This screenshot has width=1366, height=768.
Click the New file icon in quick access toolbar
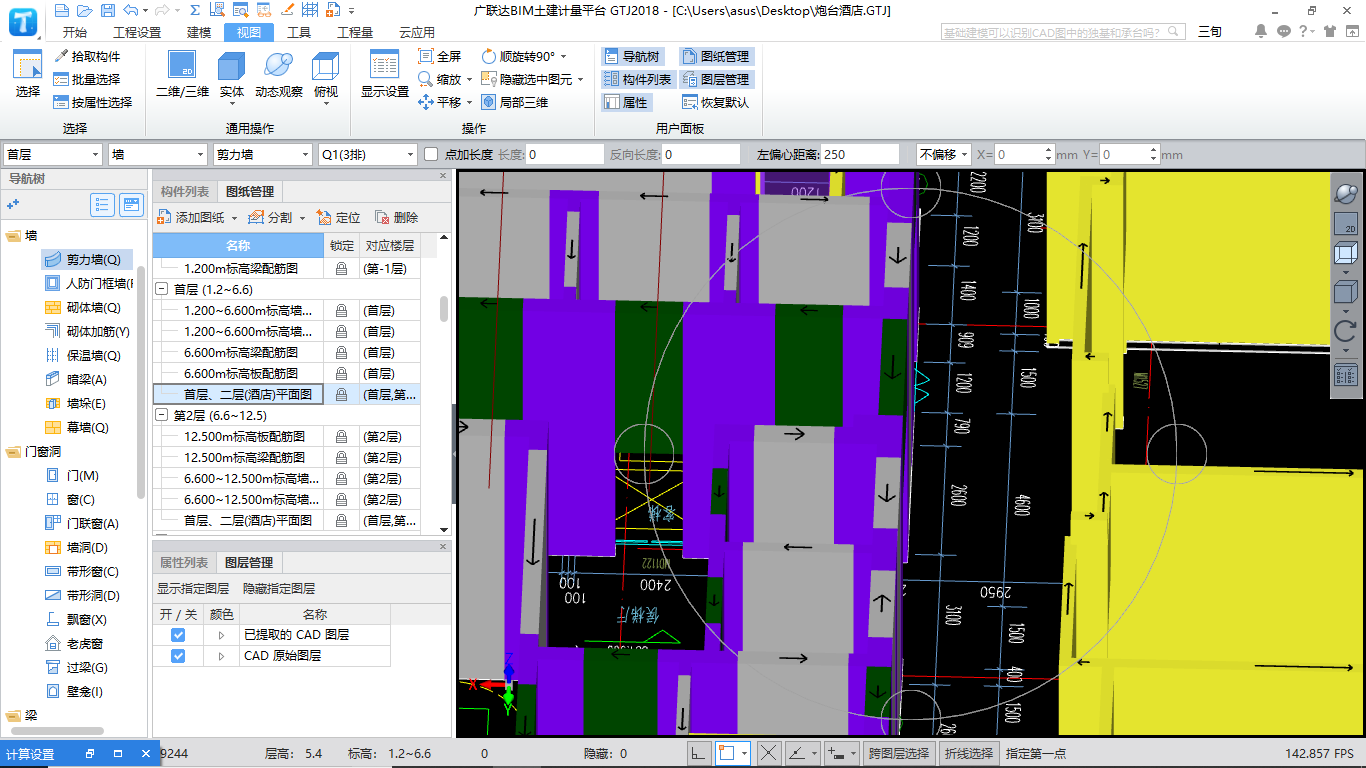[x=62, y=10]
